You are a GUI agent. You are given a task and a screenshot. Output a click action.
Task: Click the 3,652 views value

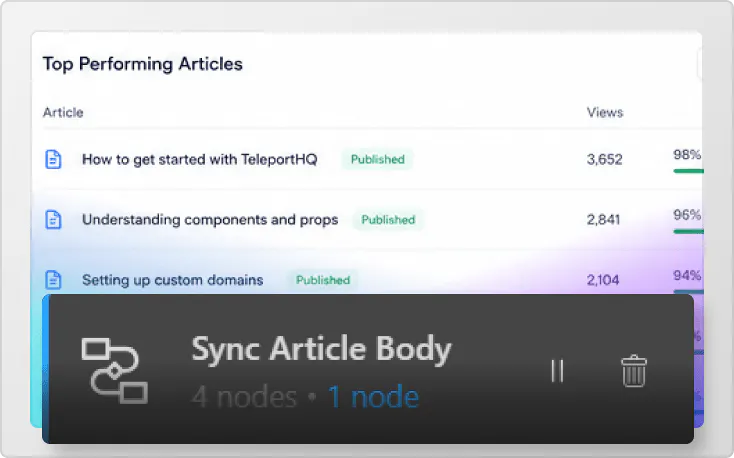point(604,159)
